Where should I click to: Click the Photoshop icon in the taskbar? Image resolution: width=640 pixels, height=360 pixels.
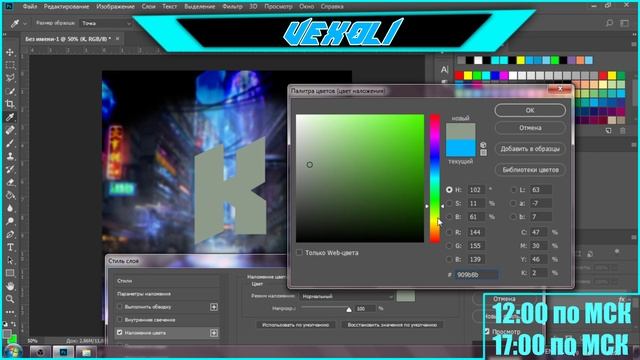63,352
